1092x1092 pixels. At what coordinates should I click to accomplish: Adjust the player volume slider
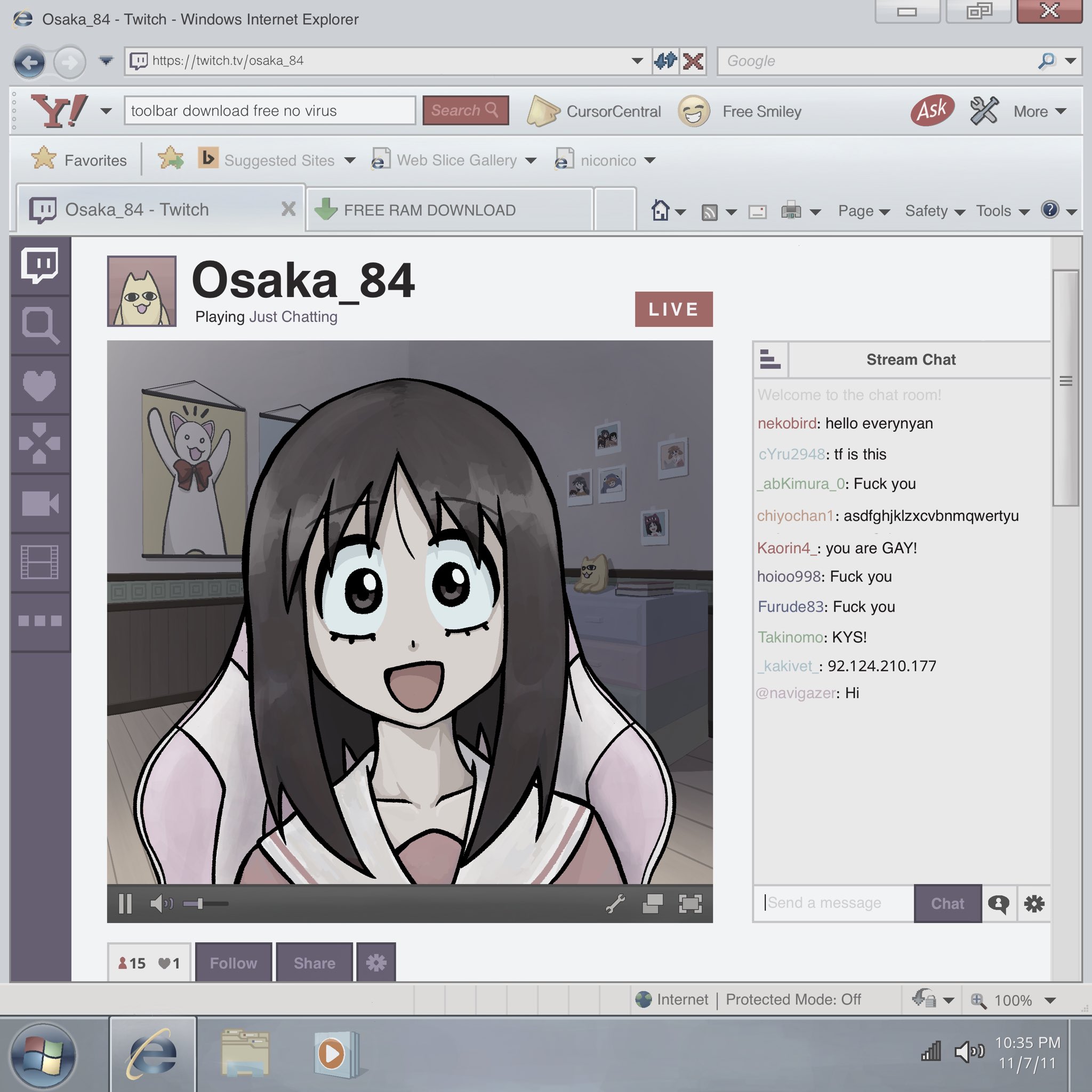tap(200, 903)
